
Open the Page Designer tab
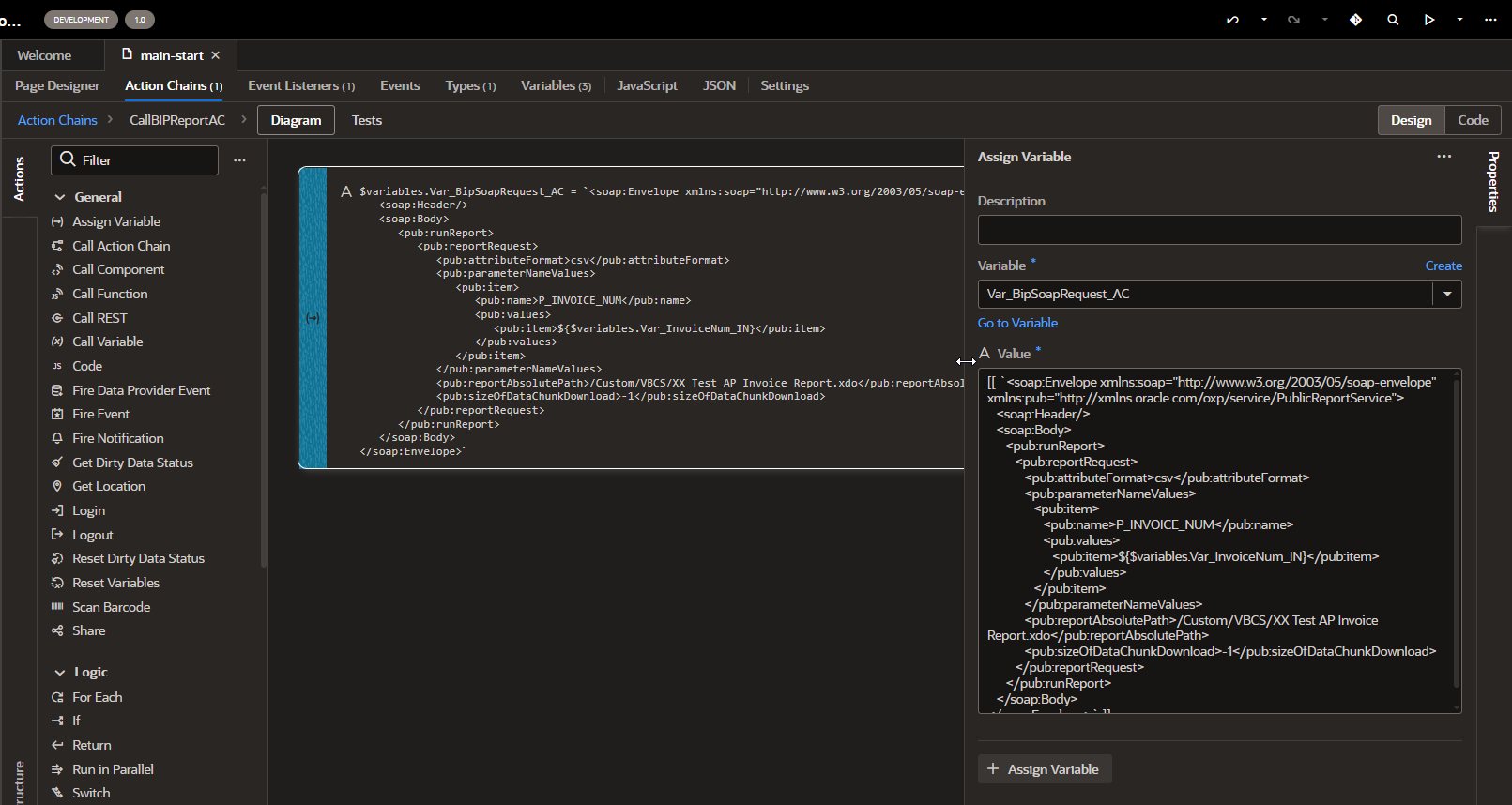57,85
